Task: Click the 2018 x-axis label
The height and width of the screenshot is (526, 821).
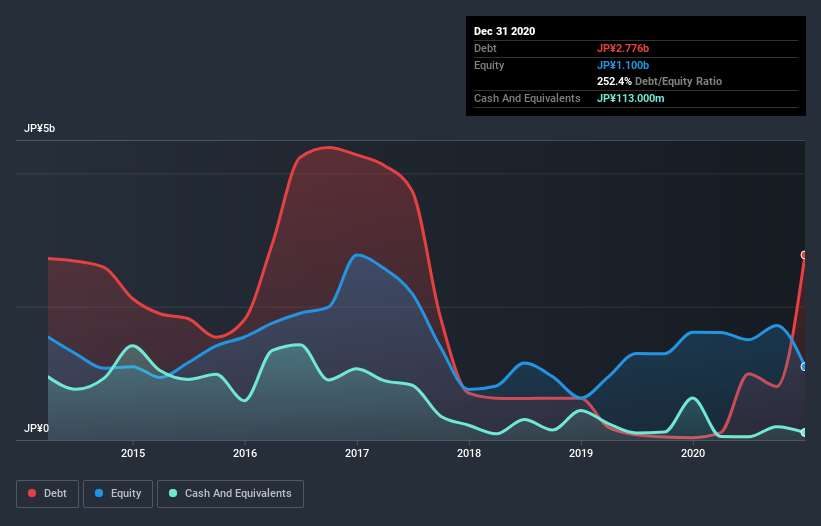Action: pyautogui.click(x=469, y=453)
